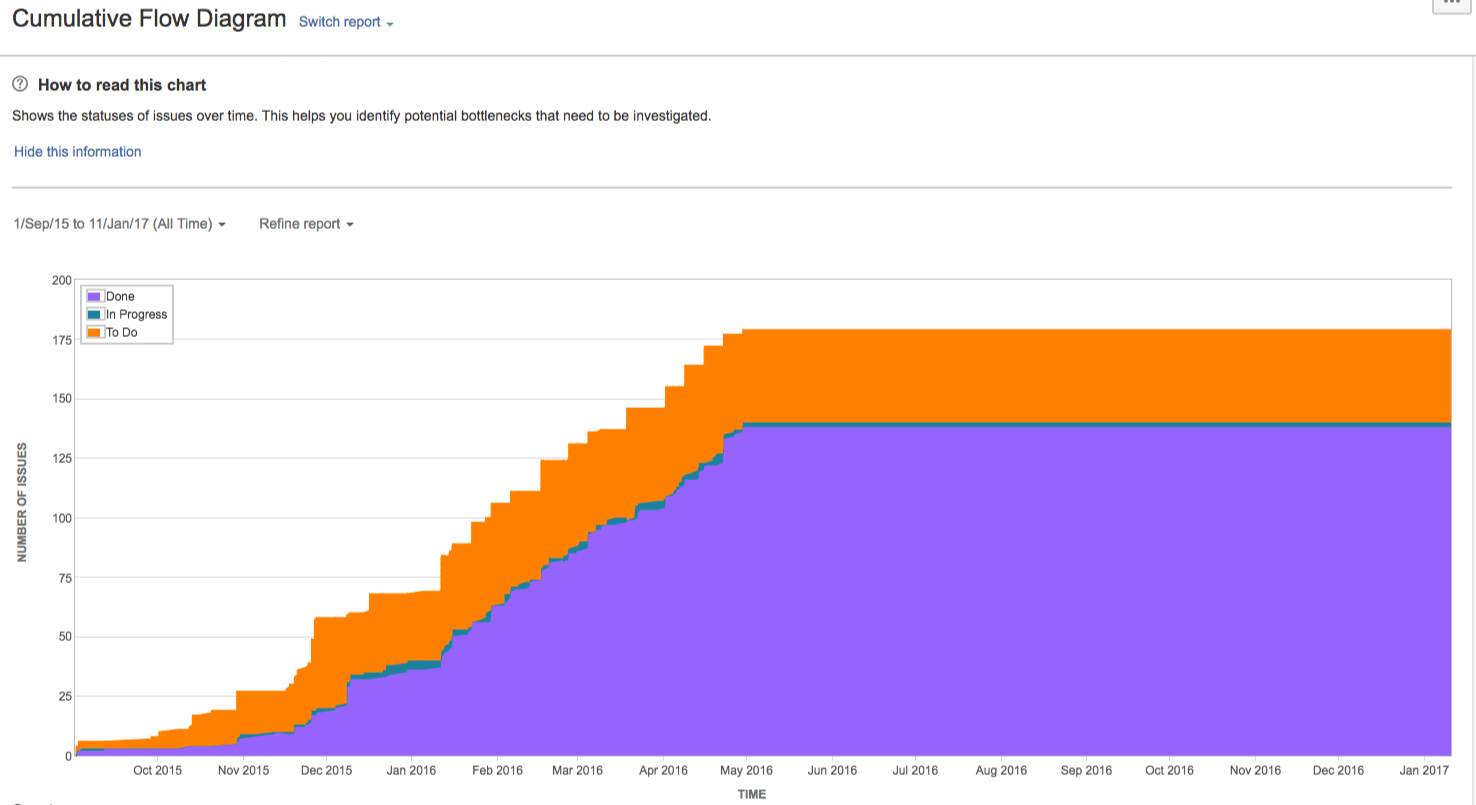
Task: Click the Jun 2016 axis label
Action: pyautogui.click(x=832, y=770)
